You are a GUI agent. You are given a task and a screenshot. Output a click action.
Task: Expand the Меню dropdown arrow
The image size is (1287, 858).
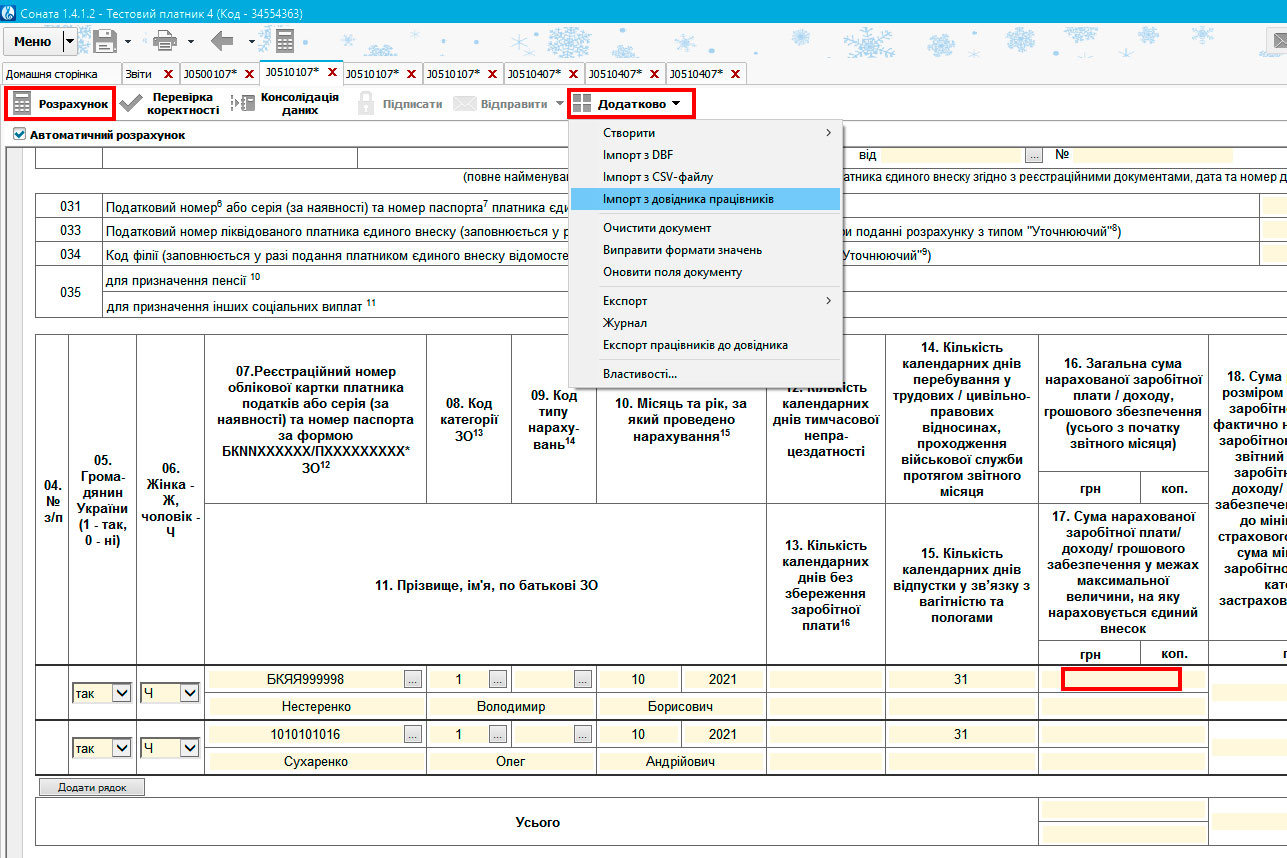69,41
